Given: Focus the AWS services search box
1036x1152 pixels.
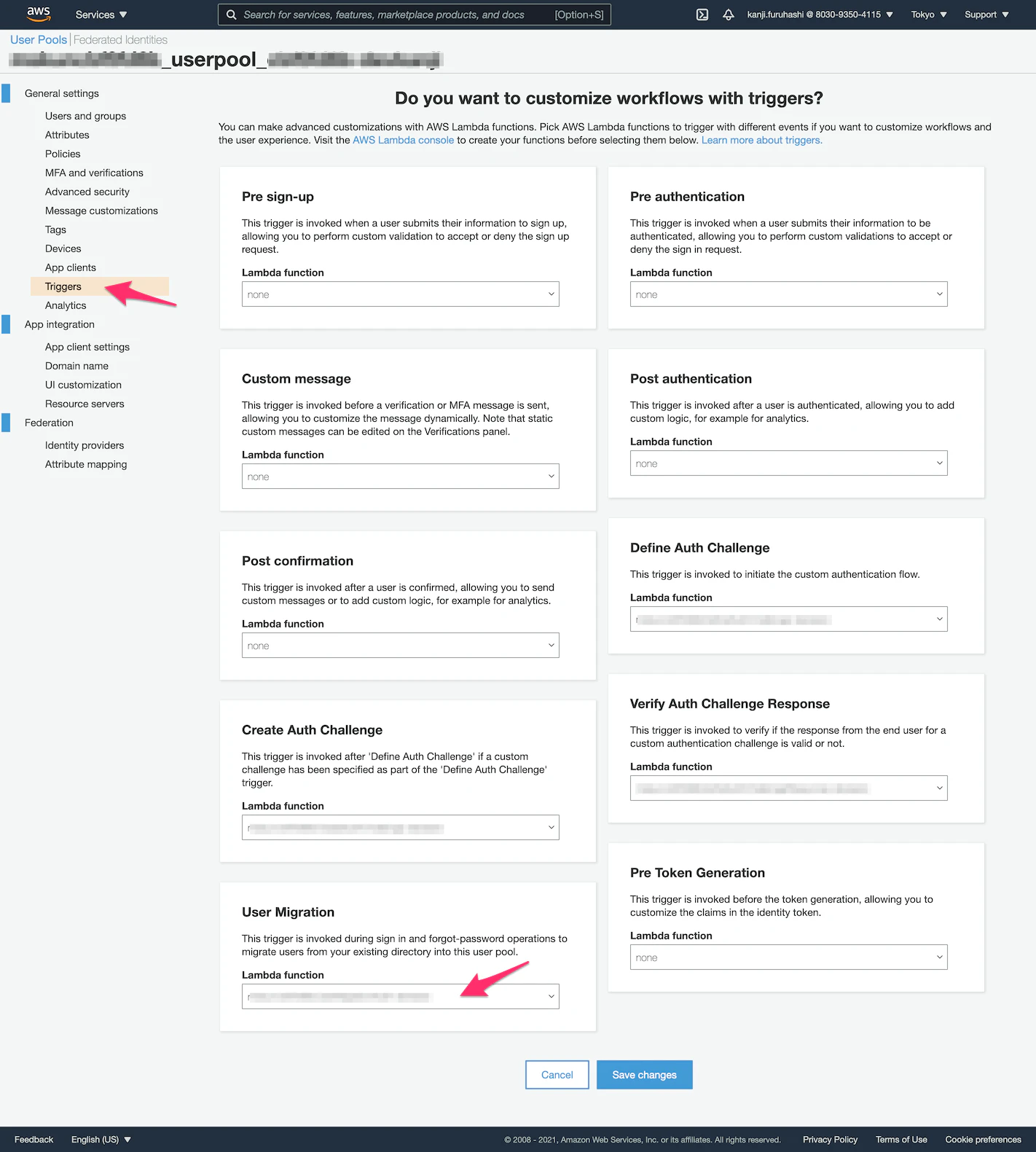Looking at the screenshot, I should click(414, 15).
